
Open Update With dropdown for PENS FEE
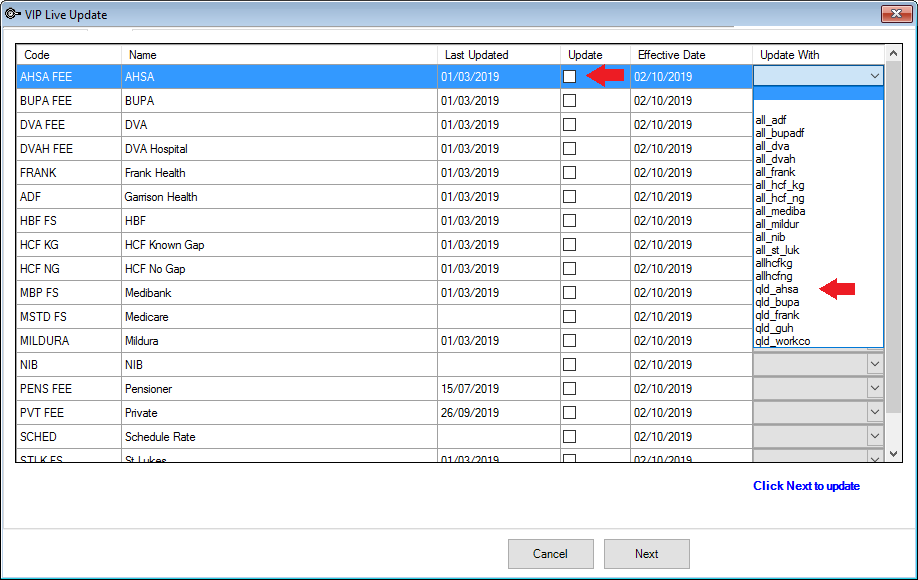coord(875,388)
